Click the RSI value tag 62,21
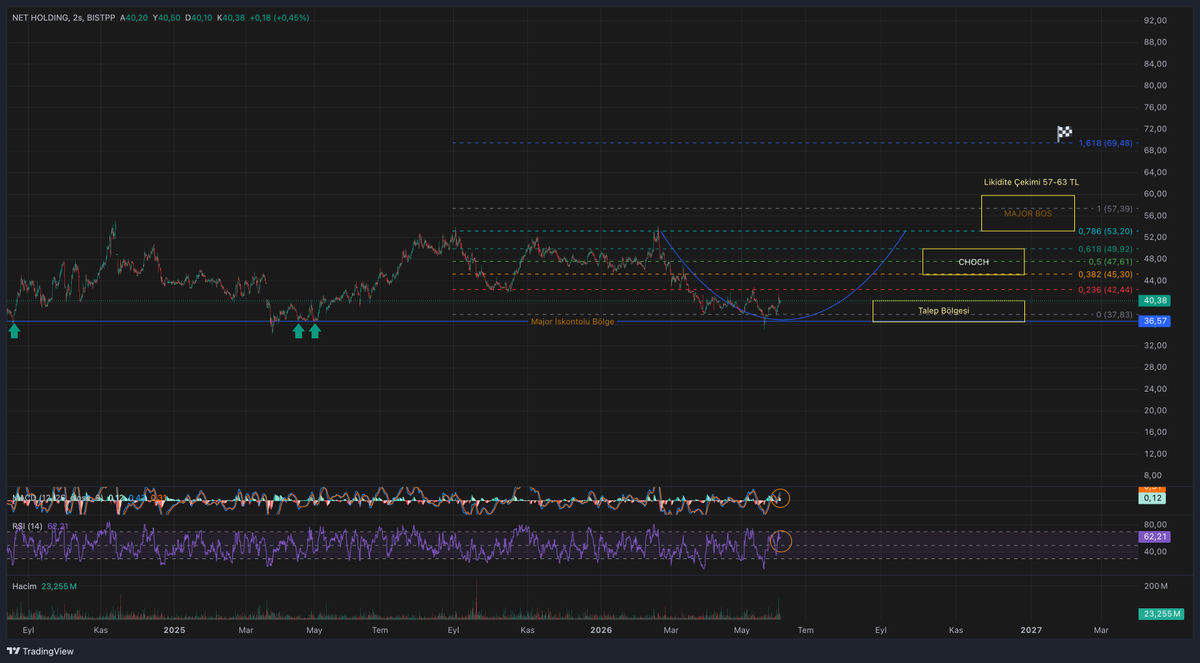1200x663 pixels. click(1155, 537)
